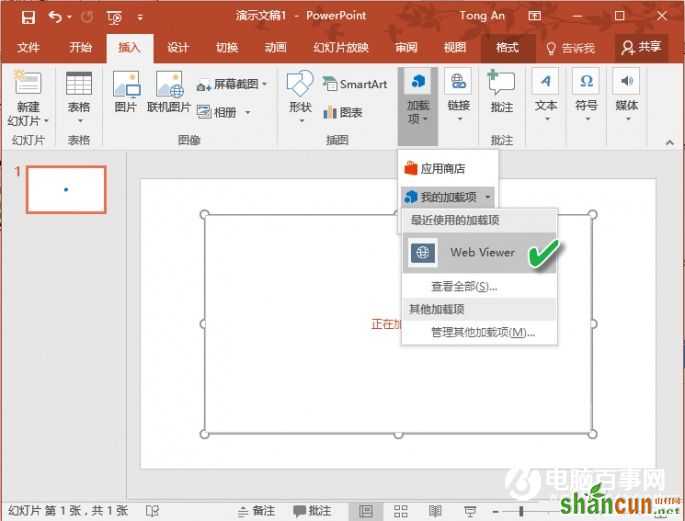This screenshot has height=521, width=685.
Task: Start slideshow from beginning quick-access icon
Action: coord(114,17)
